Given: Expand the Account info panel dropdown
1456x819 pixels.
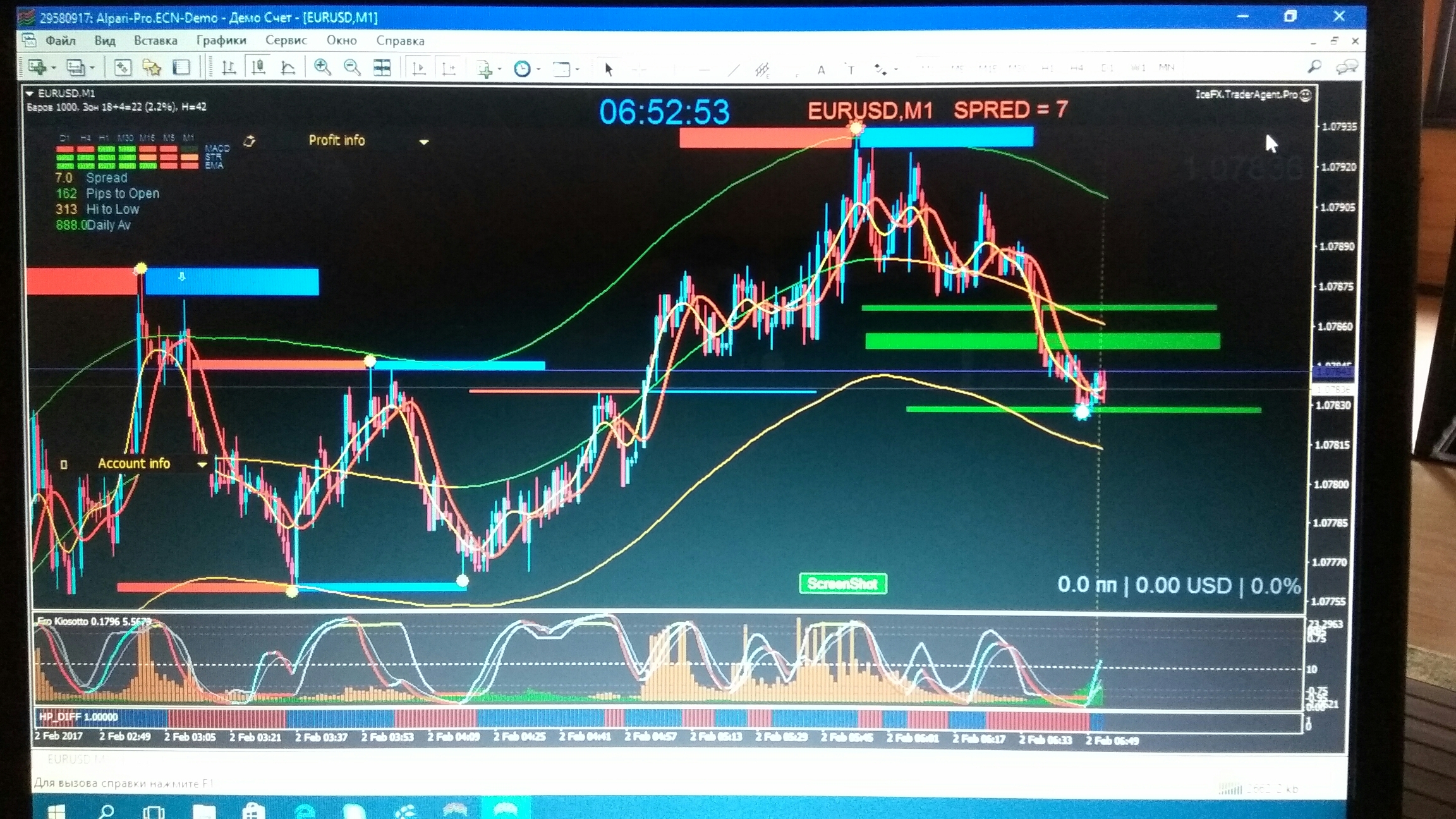Looking at the screenshot, I should pos(202,464).
